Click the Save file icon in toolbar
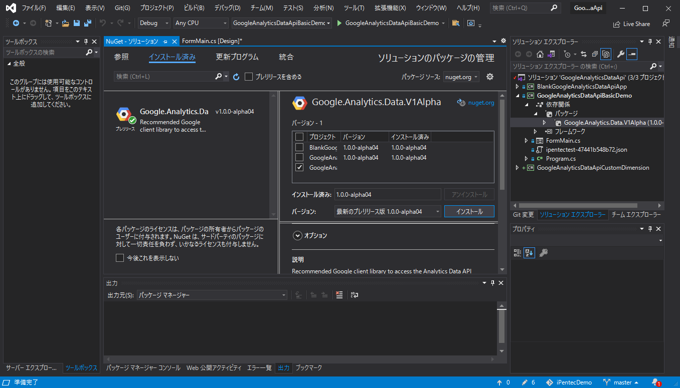Viewport: 680px width, 388px height. 76,23
